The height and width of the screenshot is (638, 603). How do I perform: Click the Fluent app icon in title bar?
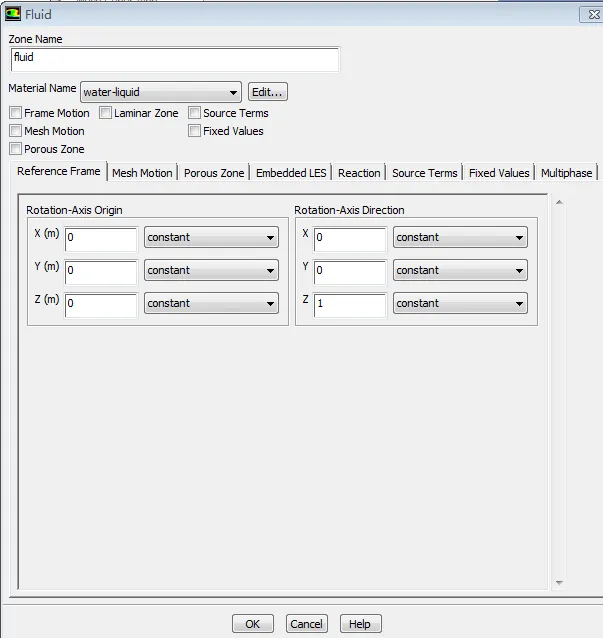tap(13, 14)
